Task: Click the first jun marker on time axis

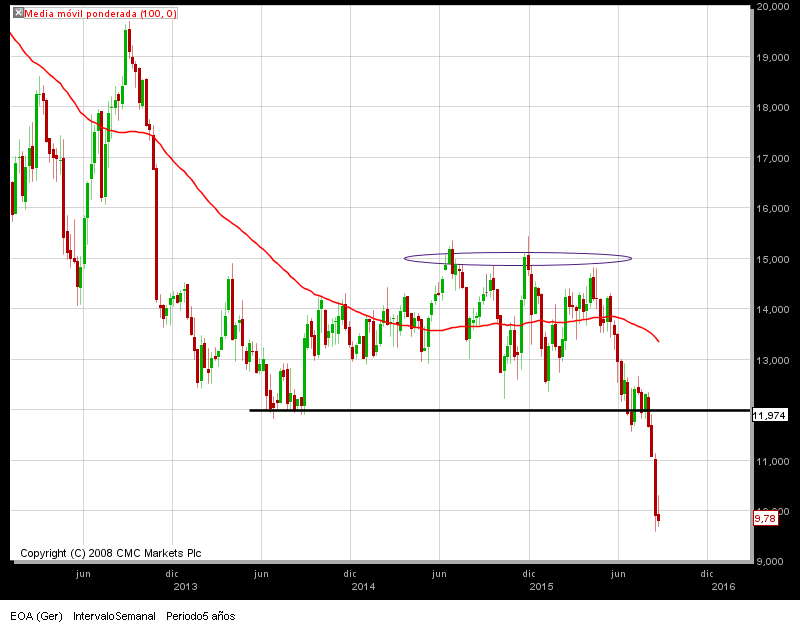Action: tap(83, 573)
